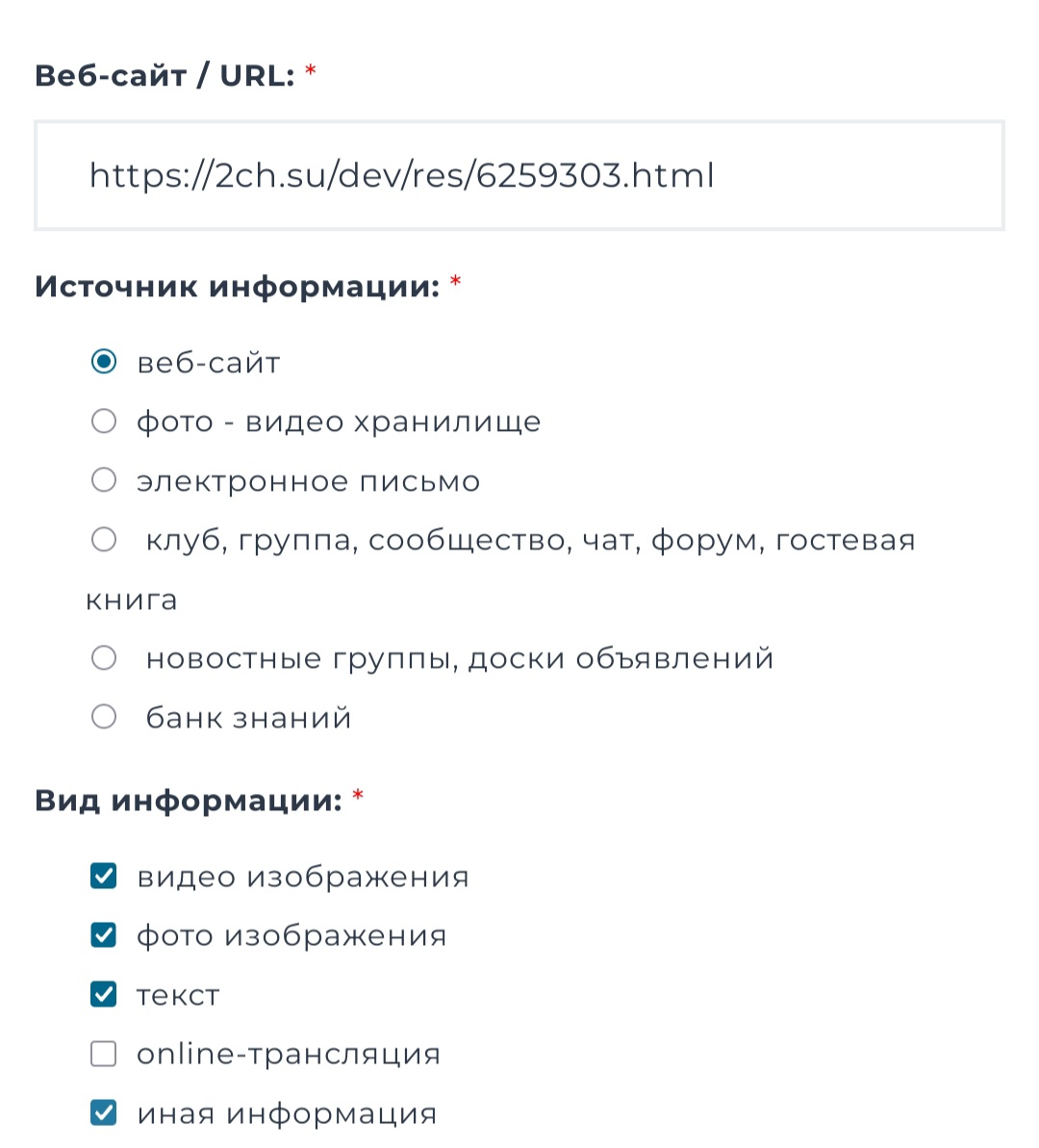Click the видео изображения label text
Screen dimensions: 1039x1148
[x=303, y=877]
